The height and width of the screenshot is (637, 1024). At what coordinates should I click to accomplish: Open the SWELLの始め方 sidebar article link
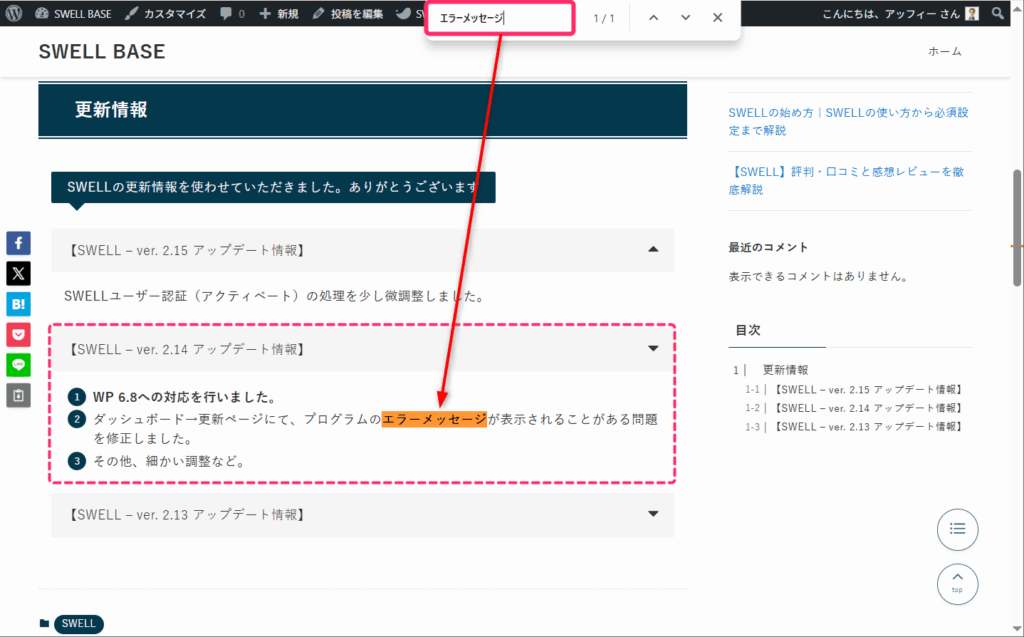pos(848,122)
